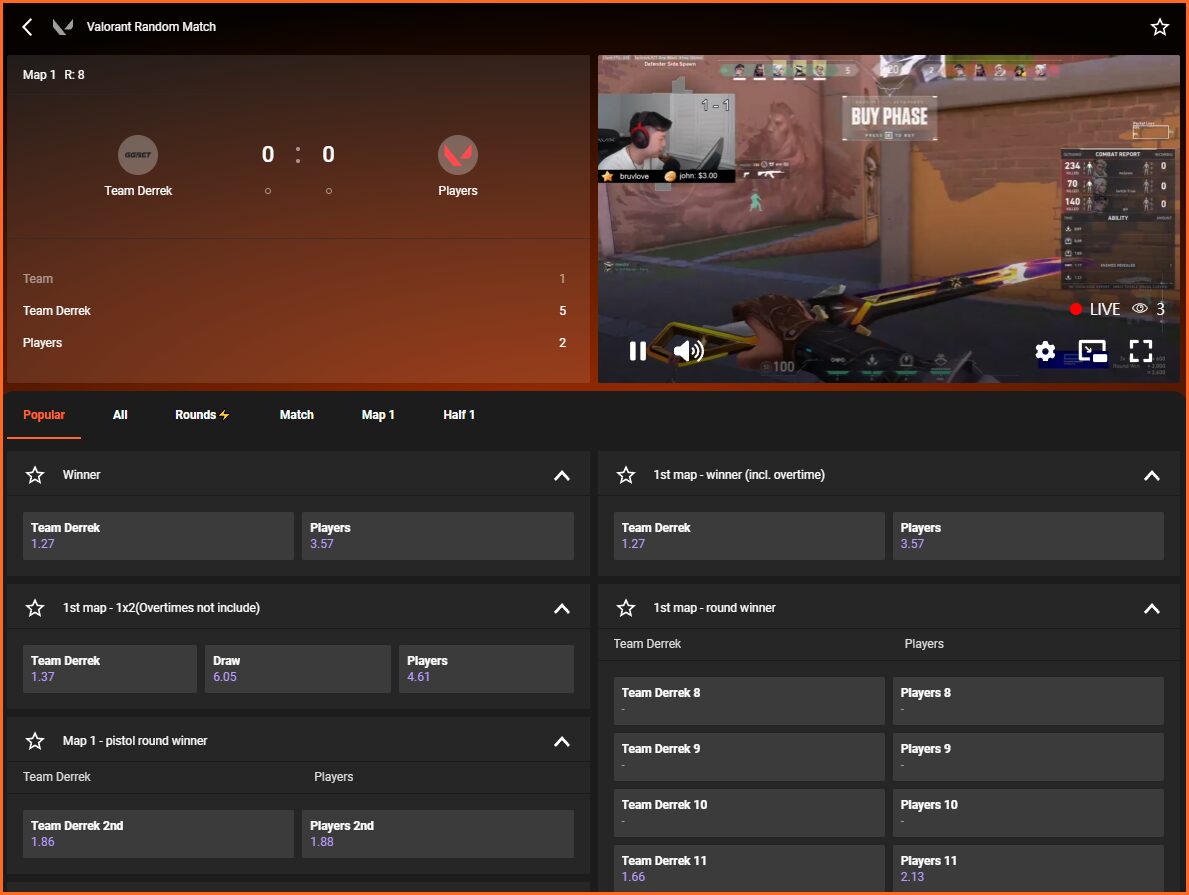Select Team Derrek 8 round winner
This screenshot has width=1189, height=895.
click(749, 701)
